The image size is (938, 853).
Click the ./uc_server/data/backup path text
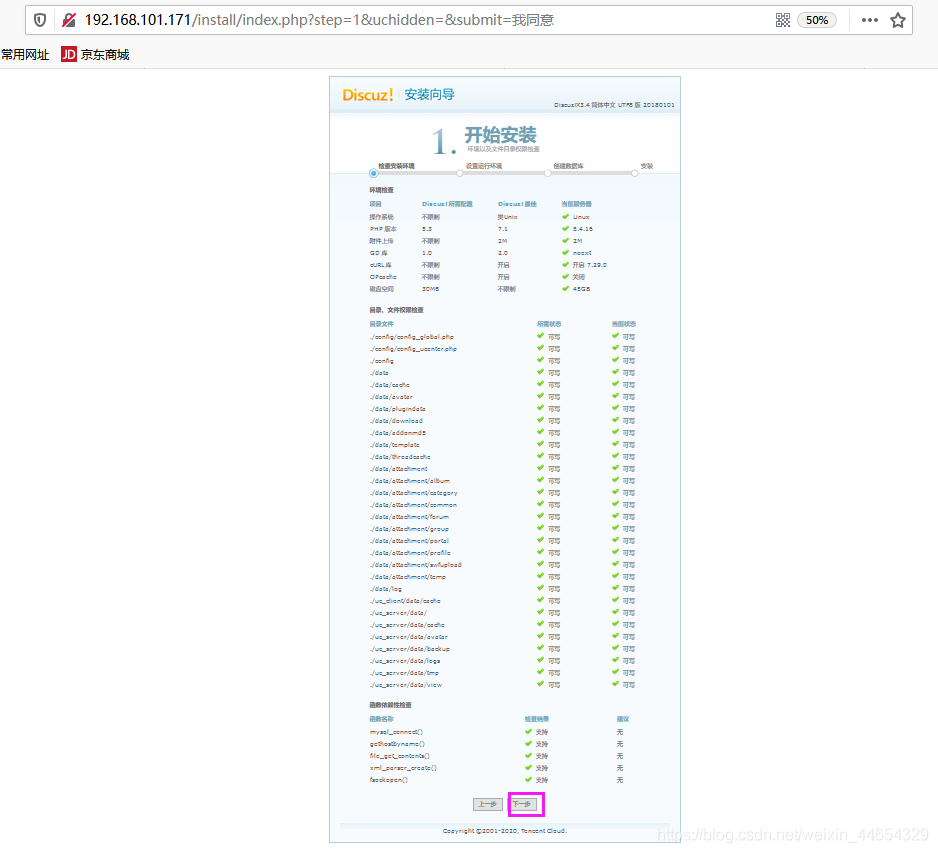pyautogui.click(x=410, y=648)
